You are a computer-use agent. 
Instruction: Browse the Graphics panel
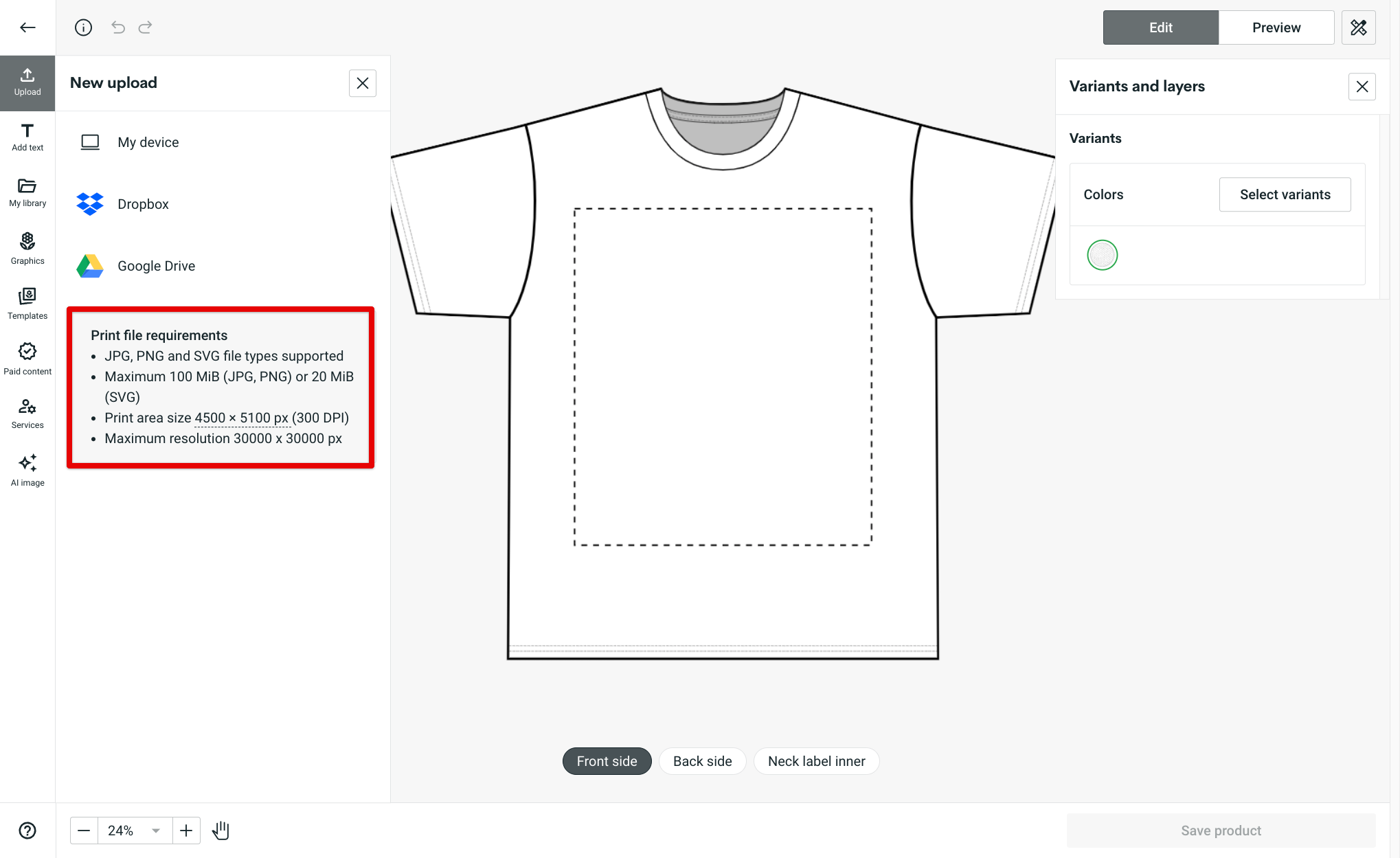27,247
